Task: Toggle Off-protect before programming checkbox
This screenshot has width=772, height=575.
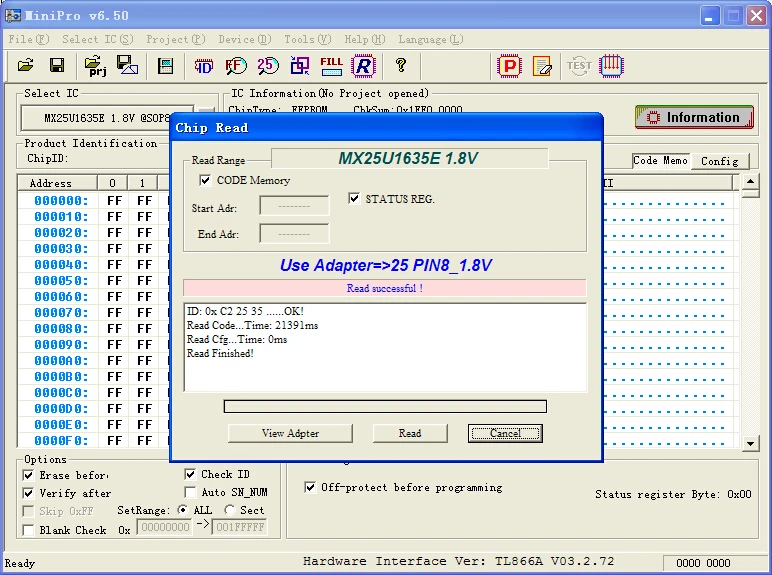Action: 310,487
